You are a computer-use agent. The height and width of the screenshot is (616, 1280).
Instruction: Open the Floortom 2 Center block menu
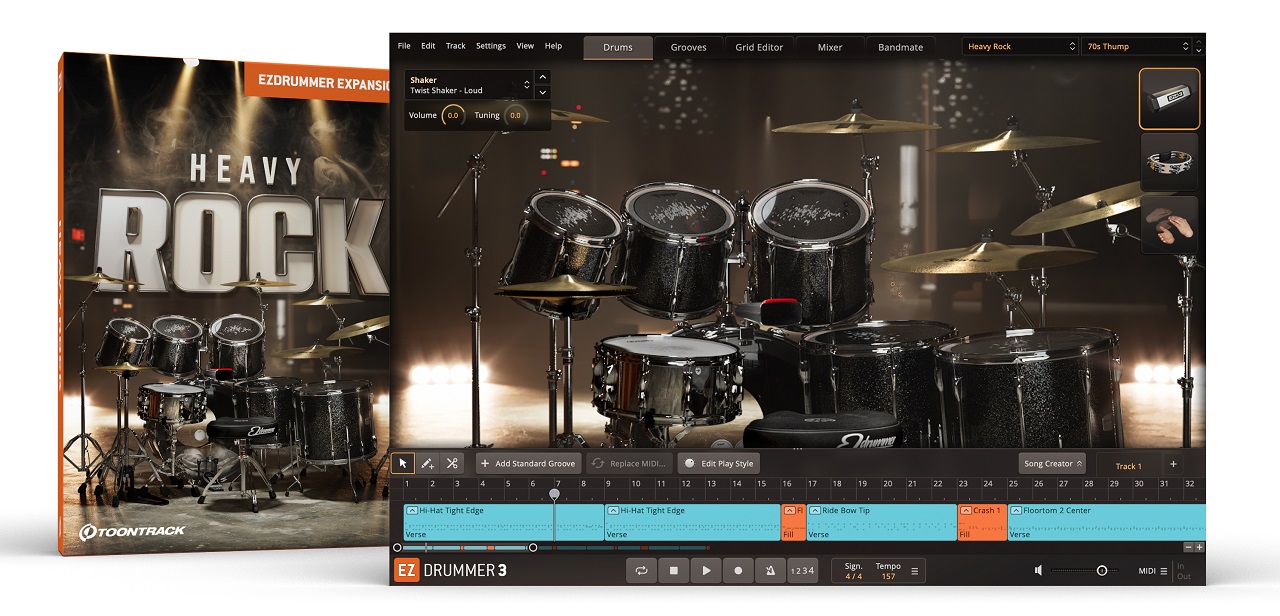click(x=1016, y=510)
